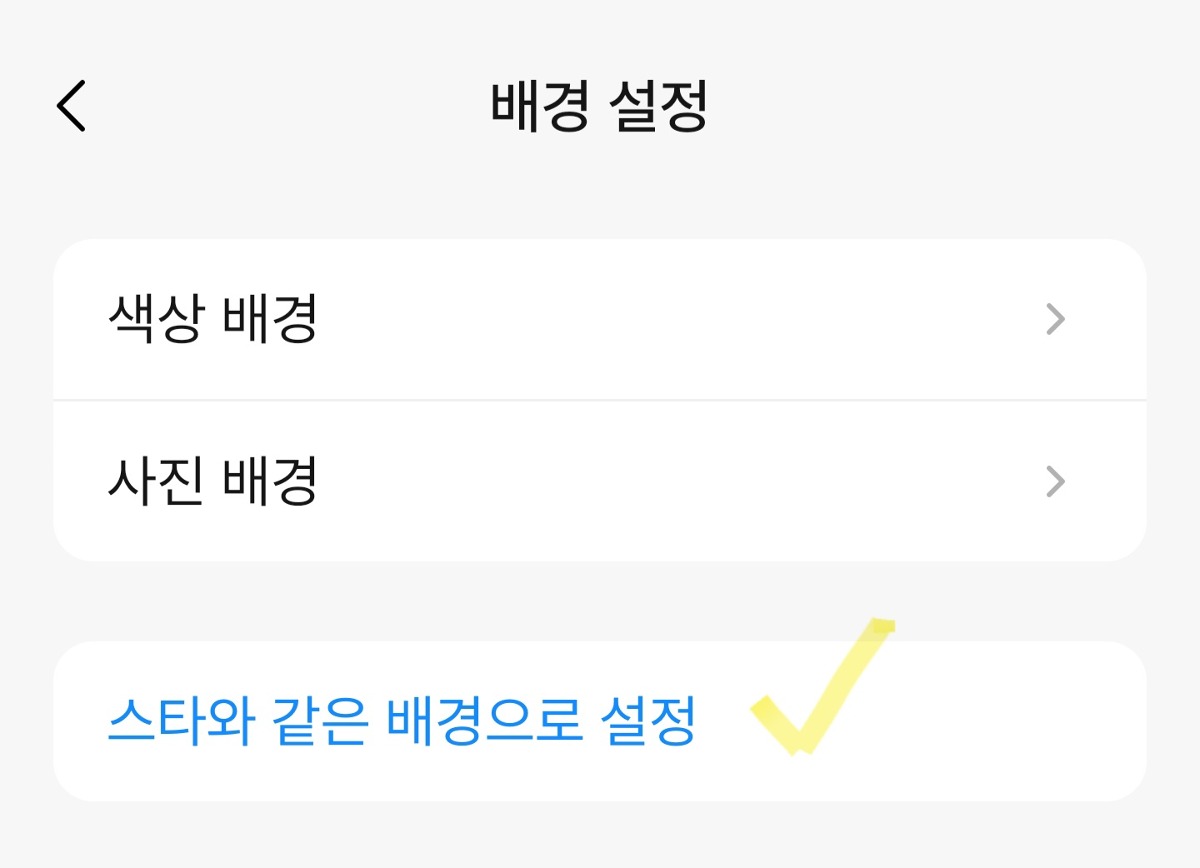This screenshot has height=868, width=1200.
Task: Click the chevron next to 색상 배경
Action: (x=1055, y=320)
